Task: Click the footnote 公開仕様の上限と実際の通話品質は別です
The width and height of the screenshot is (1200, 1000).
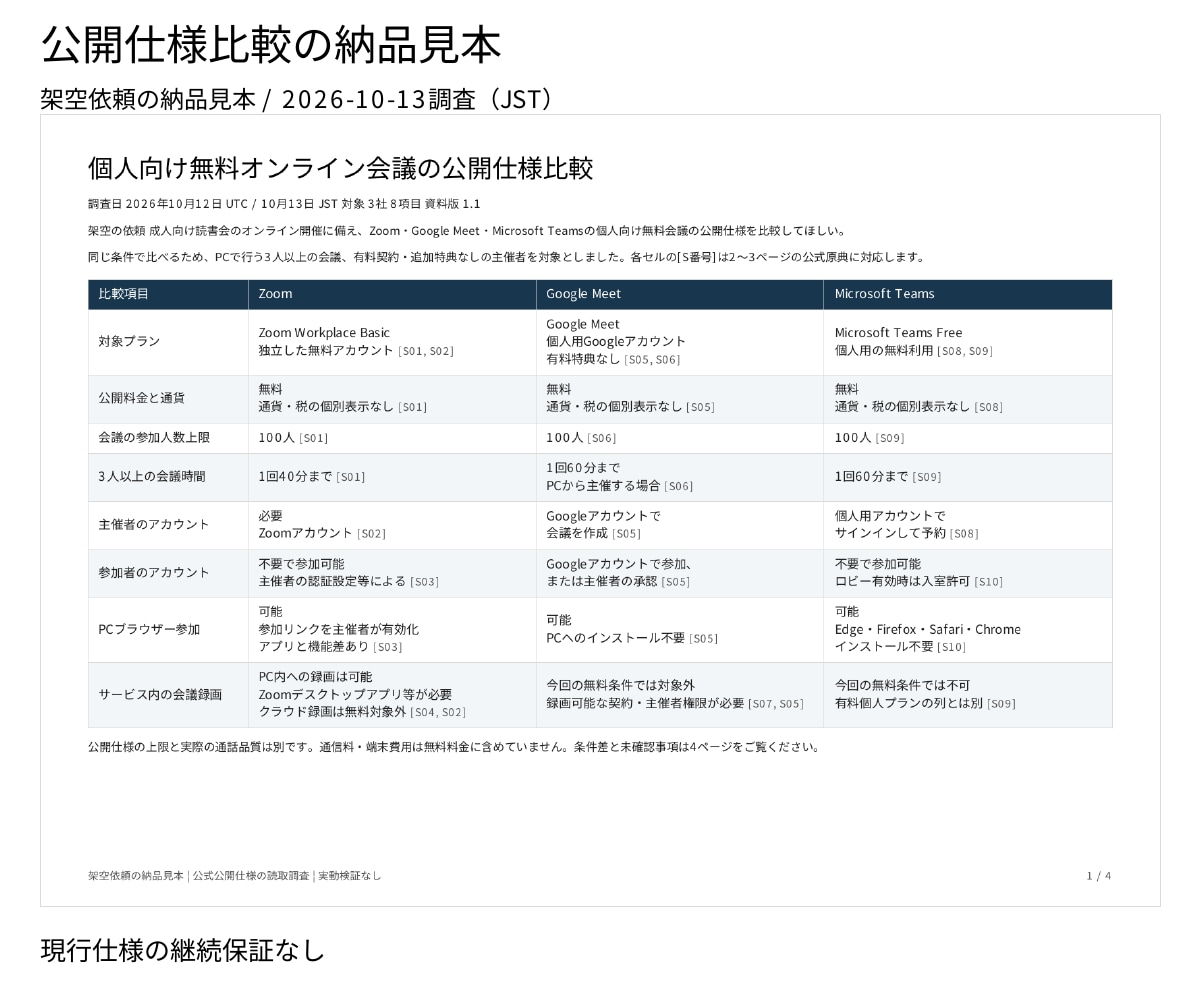Action: tap(456, 747)
